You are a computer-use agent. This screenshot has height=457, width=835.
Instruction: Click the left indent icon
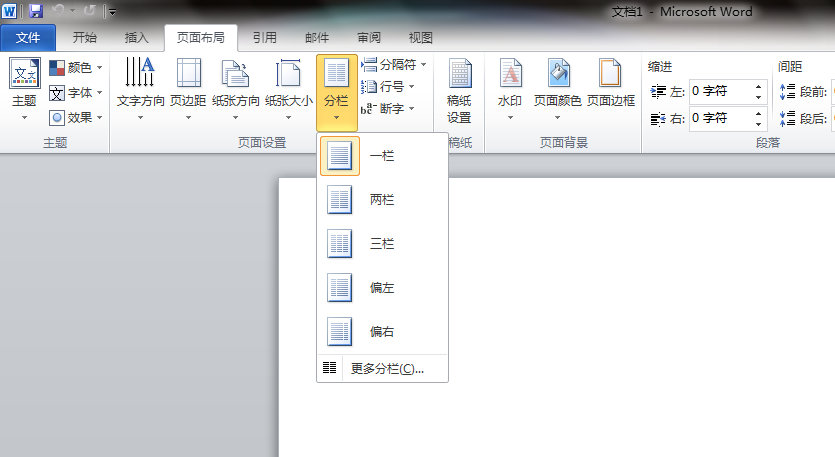pyautogui.click(x=658, y=92)
